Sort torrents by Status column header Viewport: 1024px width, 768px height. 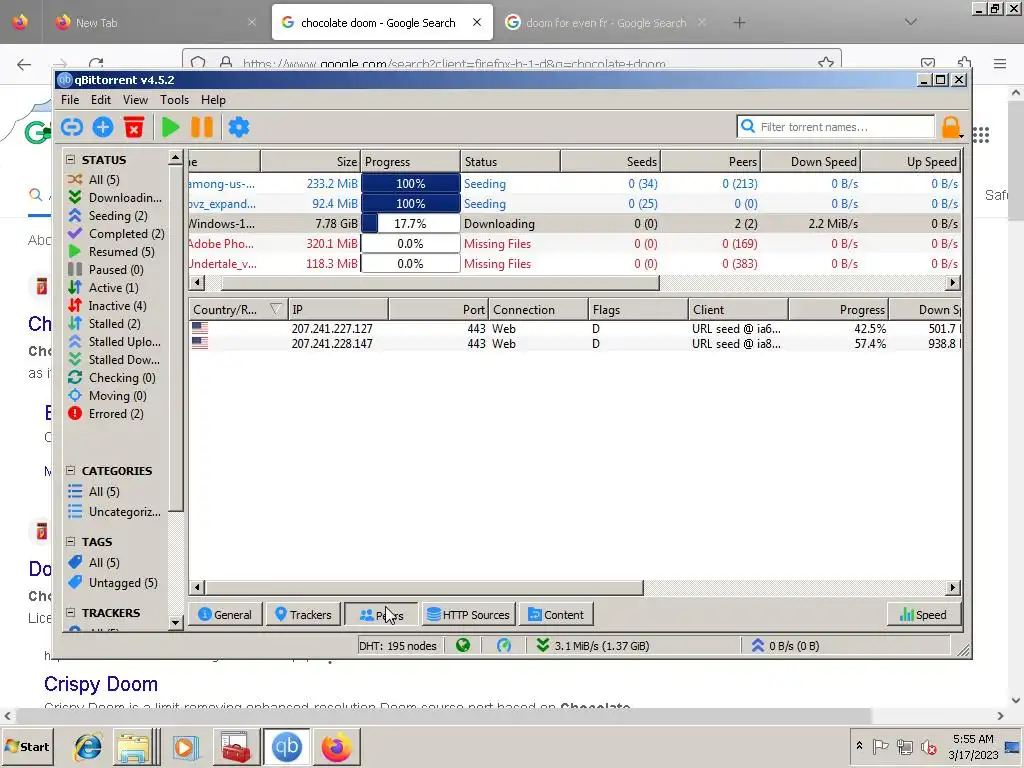[x=510, y=161]
